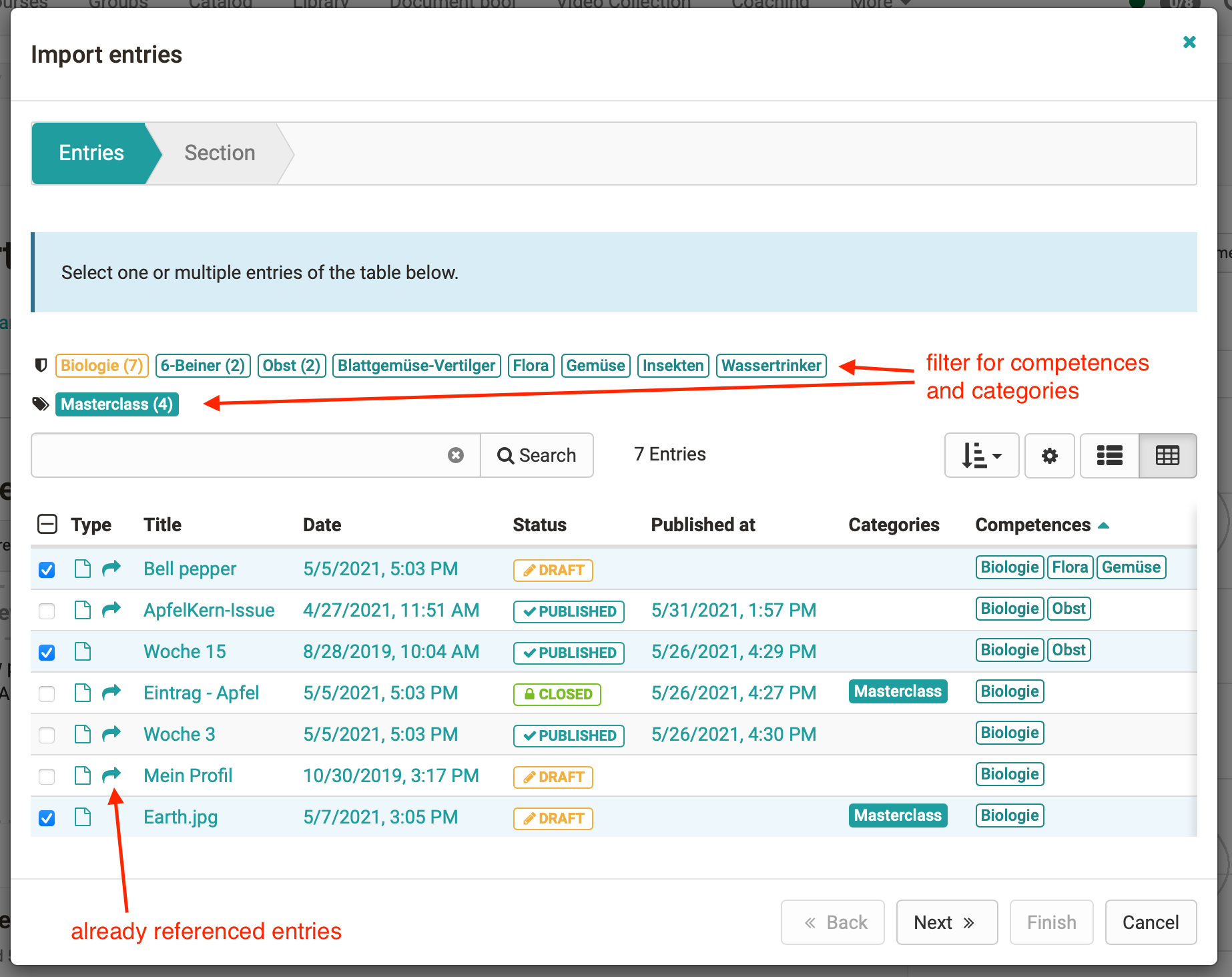Filter by the Obst (2) competence tag
The width and height of the screenshot is (1232, 977).
click(291, 366)
